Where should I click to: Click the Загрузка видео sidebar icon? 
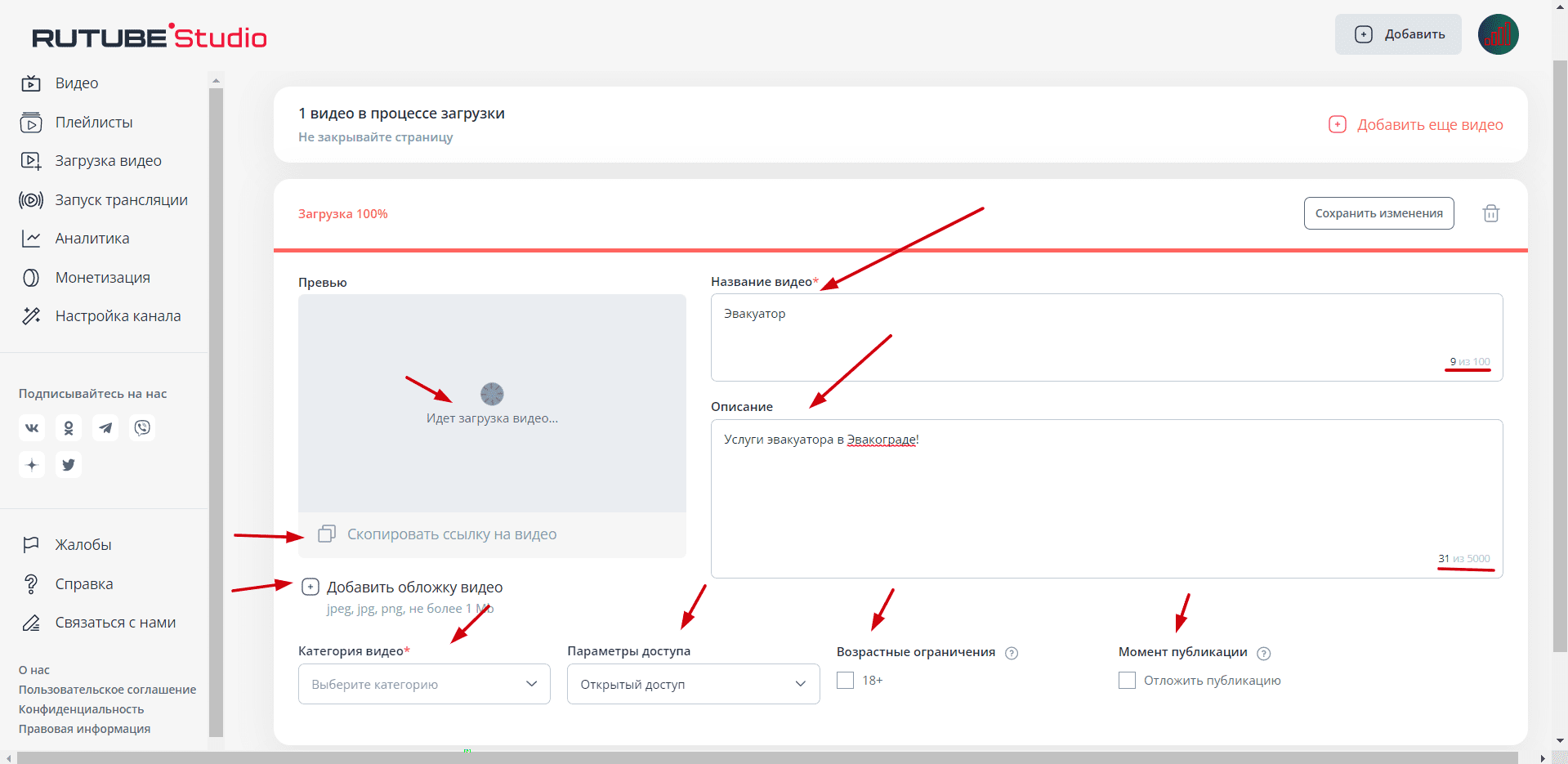coord(31,161)
